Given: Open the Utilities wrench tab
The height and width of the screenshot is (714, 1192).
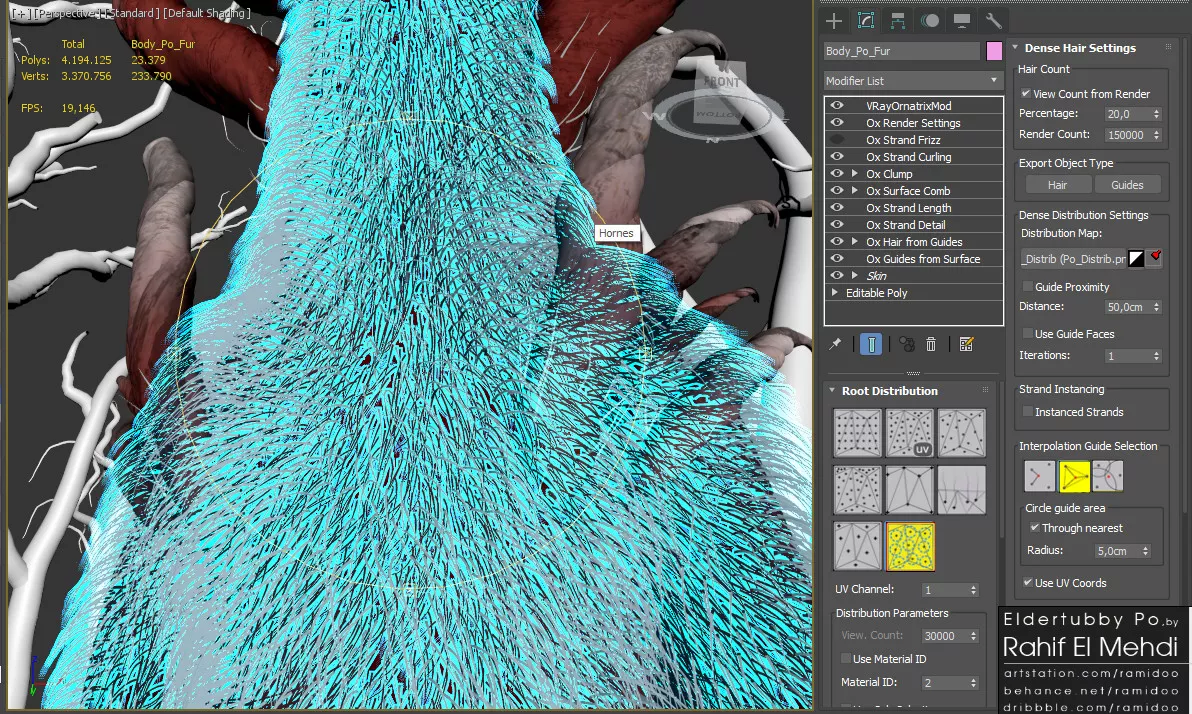Looking at the screenshot, I should [993, 21].
